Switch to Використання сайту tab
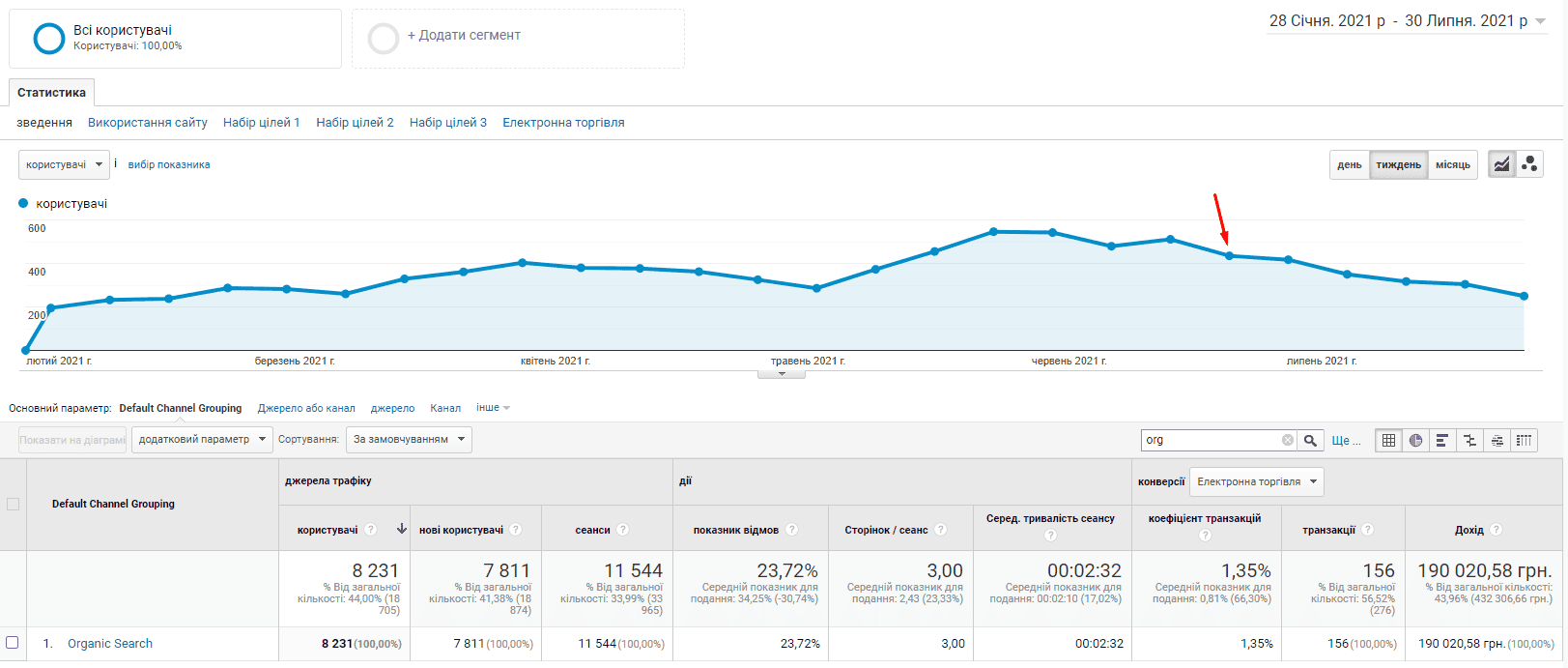The height and width of the screenshot is (668, 1568). 148,123
